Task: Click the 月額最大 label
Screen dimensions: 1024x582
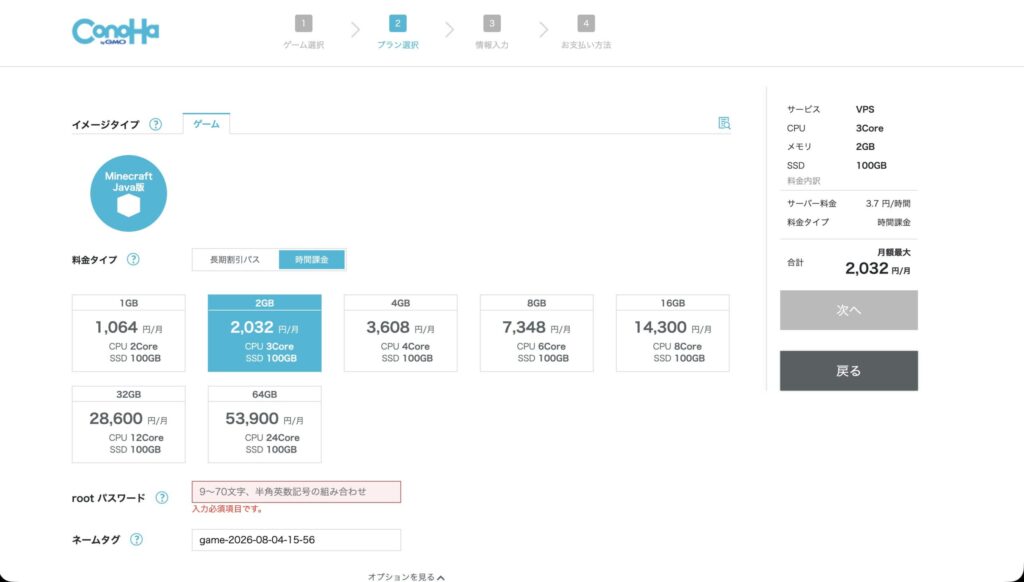Action: point(893,252)
